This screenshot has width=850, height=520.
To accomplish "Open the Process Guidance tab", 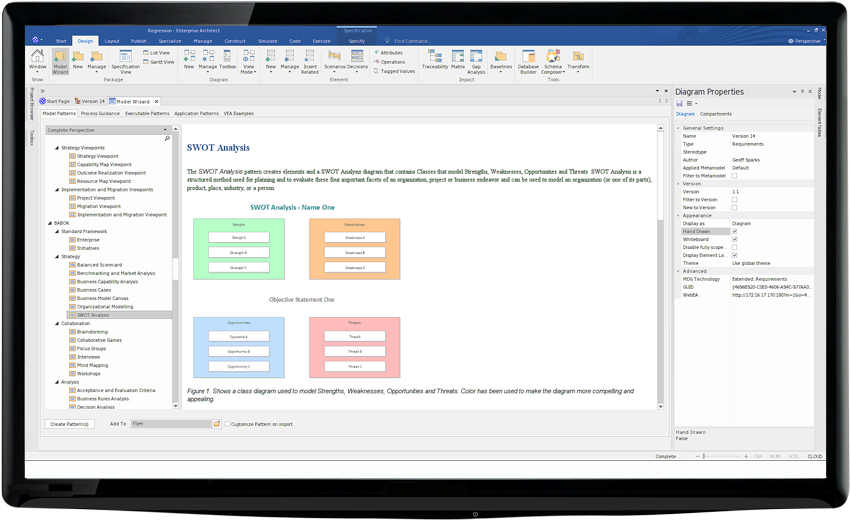I will [101, 114].
